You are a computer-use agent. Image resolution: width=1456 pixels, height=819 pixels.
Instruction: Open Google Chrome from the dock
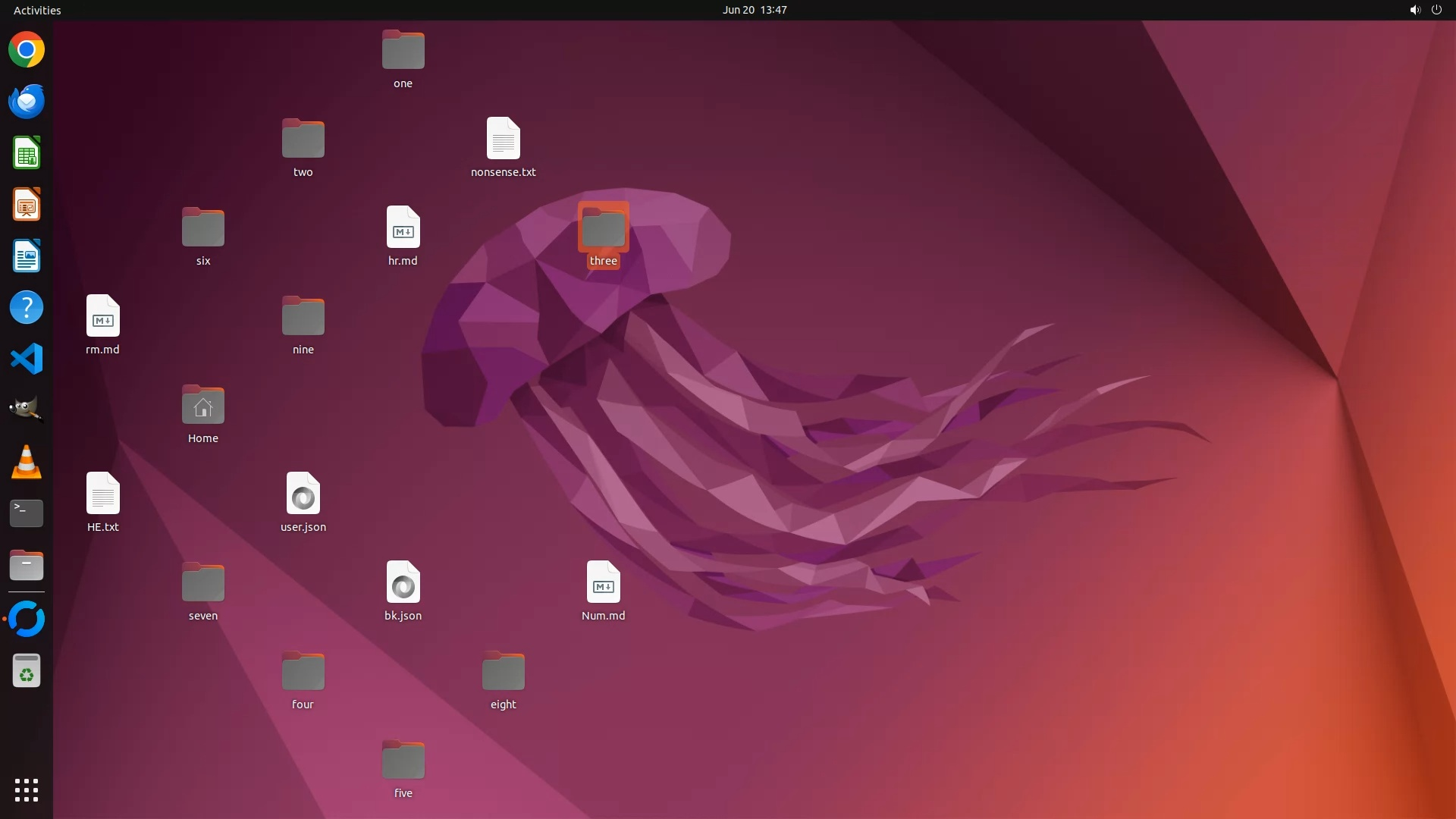[x=27, y=50]
